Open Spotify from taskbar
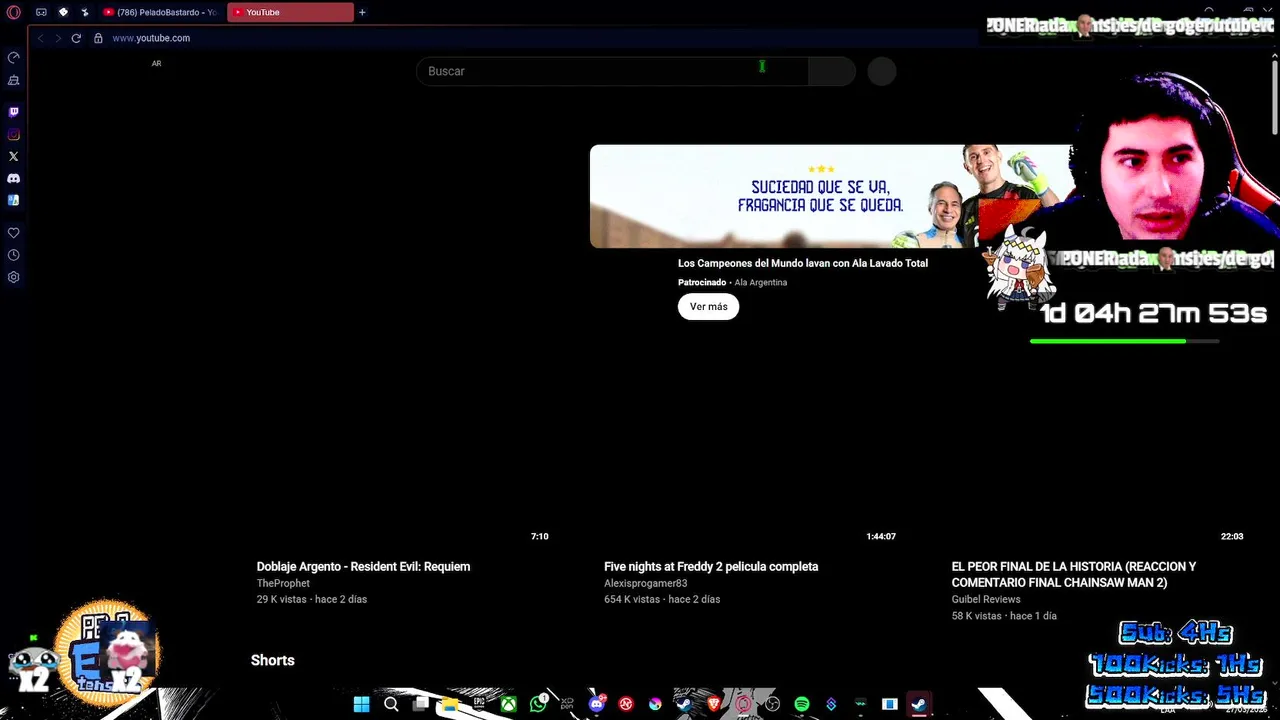1280x720 pixels. coord(802,704)
